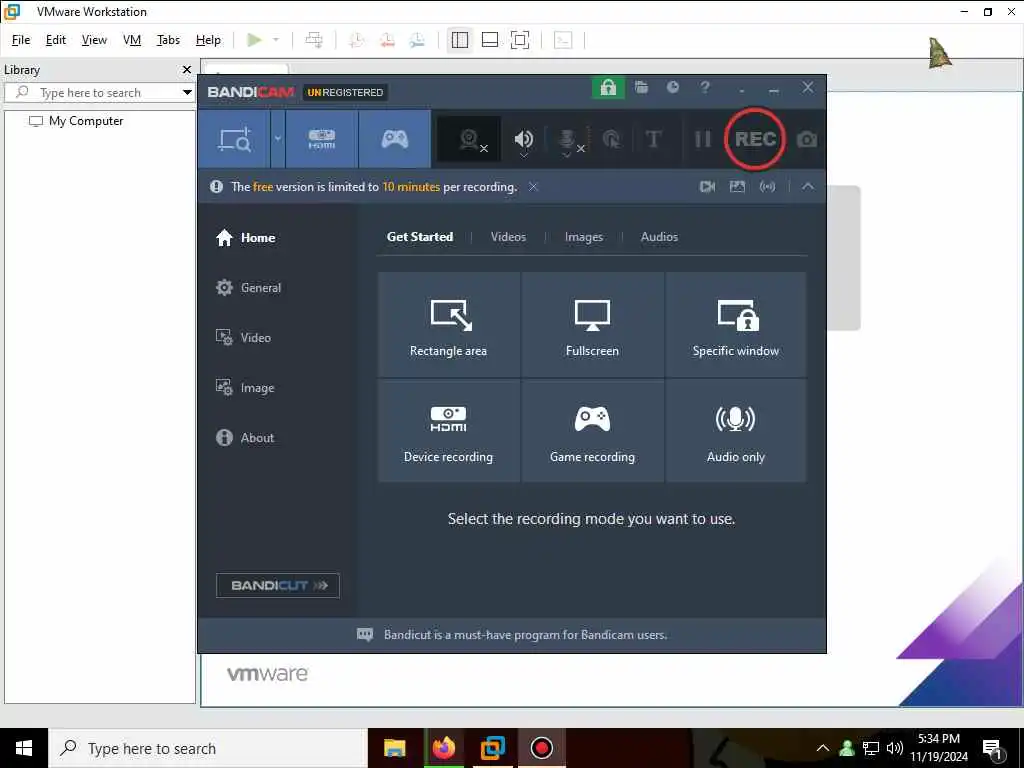Dismiss the free version notice
This screenshot has height=768, width=1024.
point(534,187)
